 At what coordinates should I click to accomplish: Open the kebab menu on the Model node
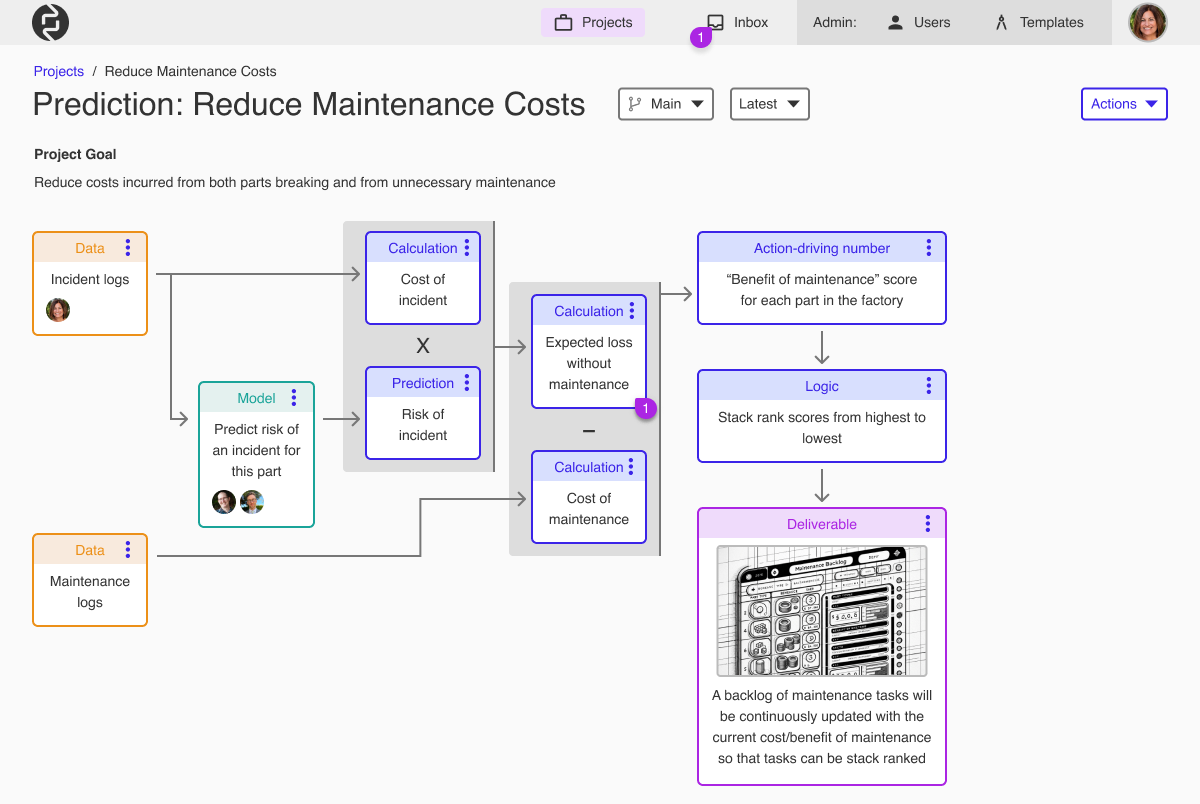294,397
